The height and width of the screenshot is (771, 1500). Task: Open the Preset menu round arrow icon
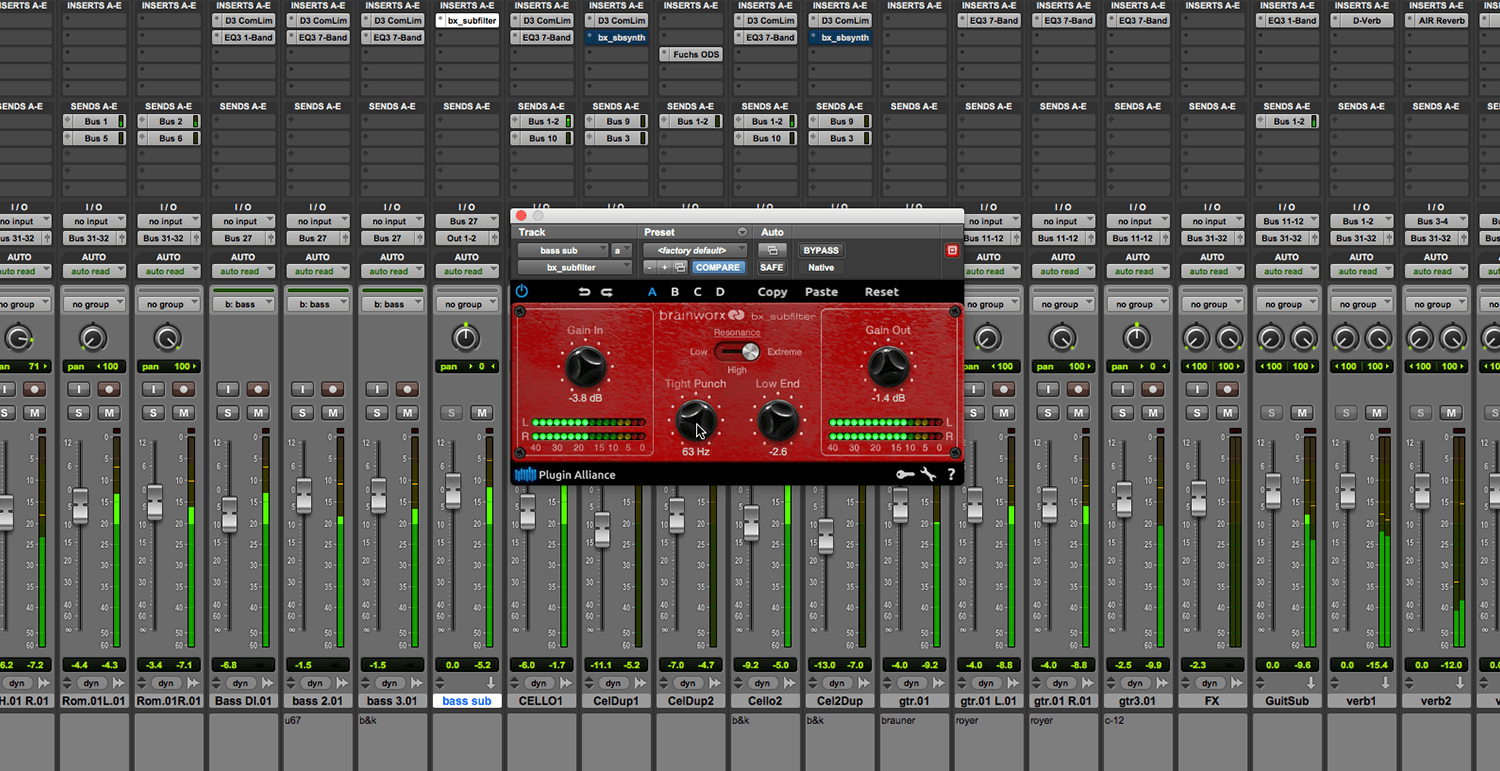[x=742, y=232]
